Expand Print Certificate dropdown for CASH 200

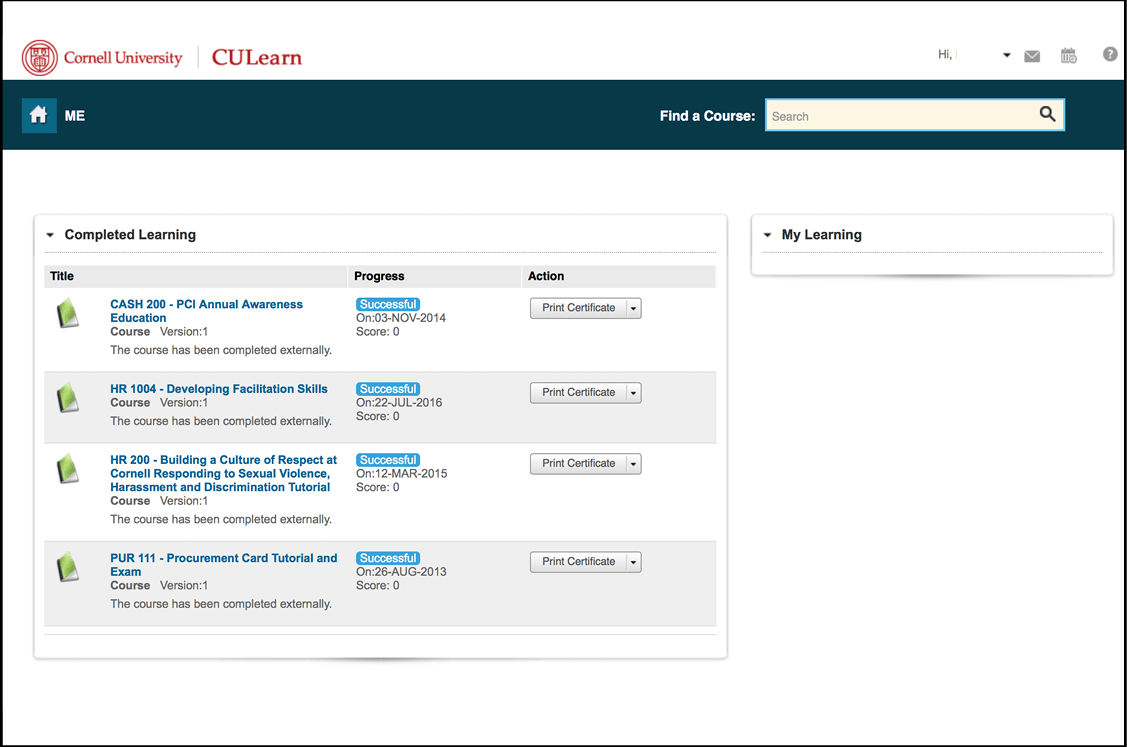click(632, 308)
